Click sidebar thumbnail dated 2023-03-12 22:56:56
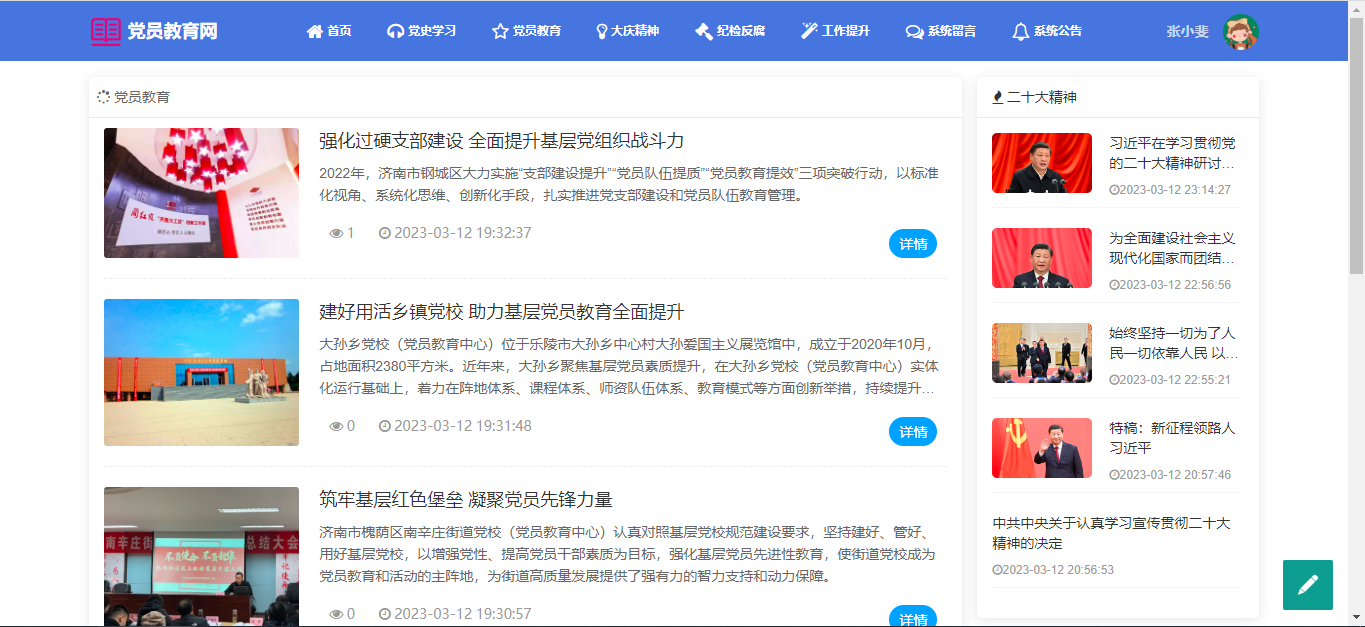Image resolution: width=1365 pixels, height=627 pixels. pyautogui.click(x=1042, y=258)
